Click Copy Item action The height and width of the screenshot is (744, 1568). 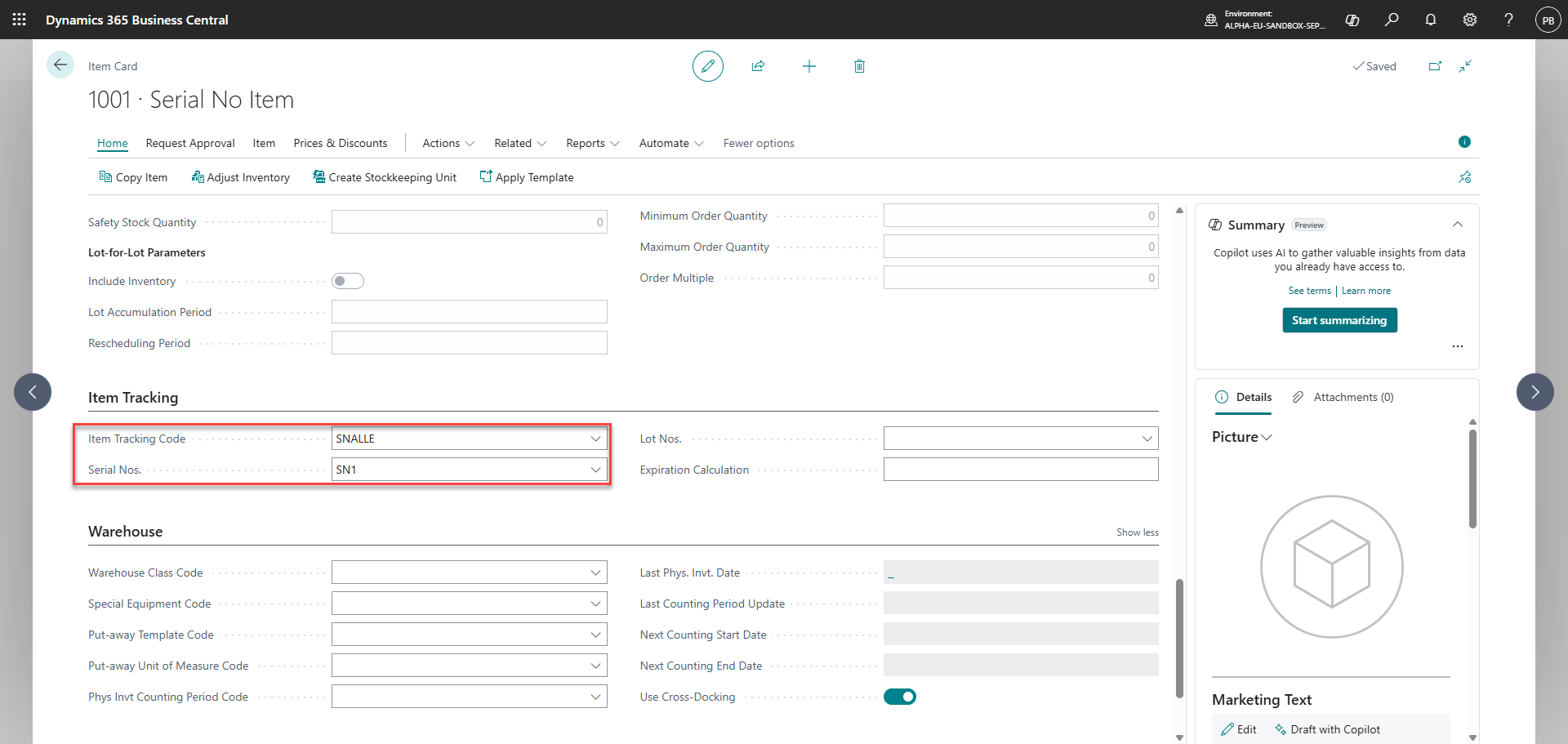[133, 177]
